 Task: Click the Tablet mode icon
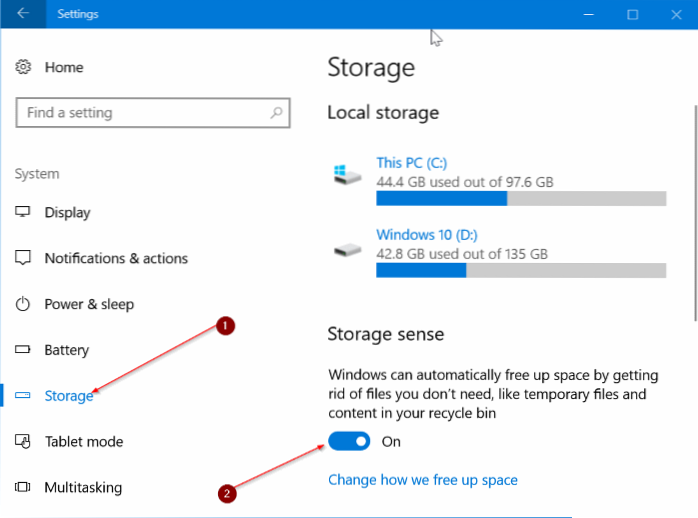click(23, 442)
